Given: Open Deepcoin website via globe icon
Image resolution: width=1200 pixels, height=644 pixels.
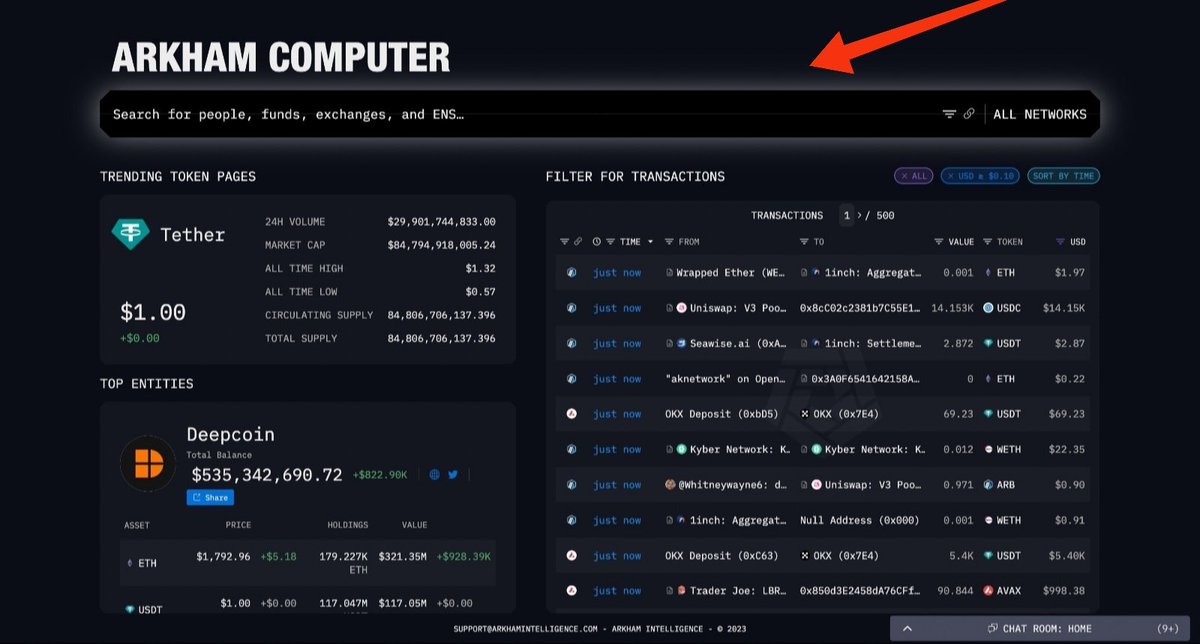Looking at the screenshot, I should (x=434, y=475).
